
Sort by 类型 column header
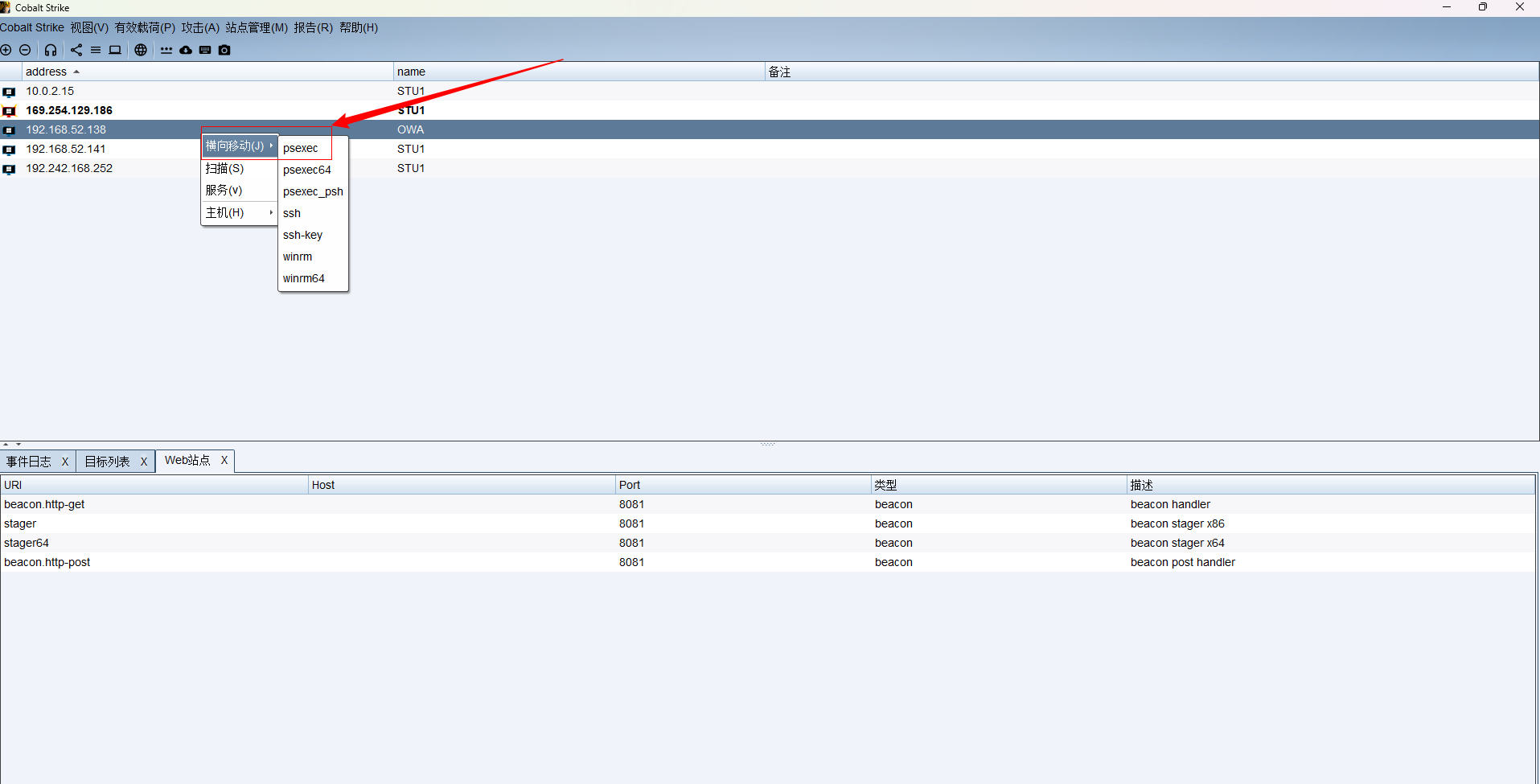click(999, 485)
